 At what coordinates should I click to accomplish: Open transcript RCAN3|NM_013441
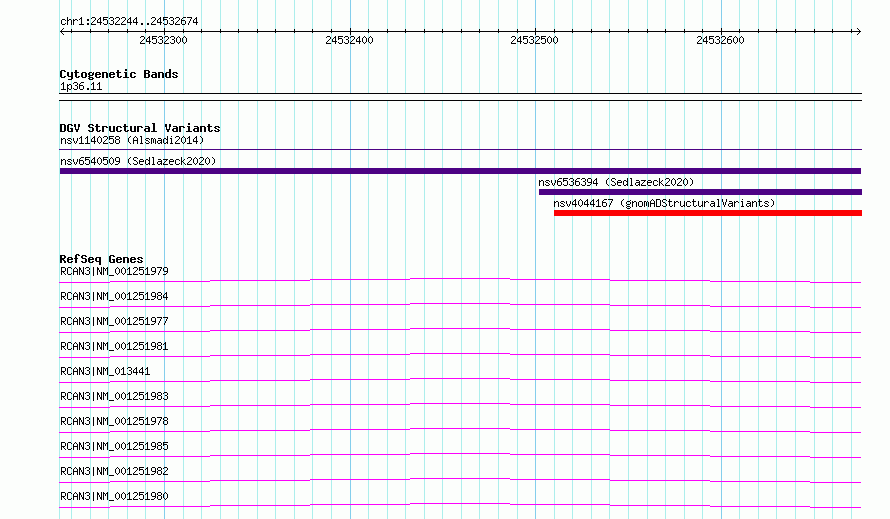click(105, 371)
